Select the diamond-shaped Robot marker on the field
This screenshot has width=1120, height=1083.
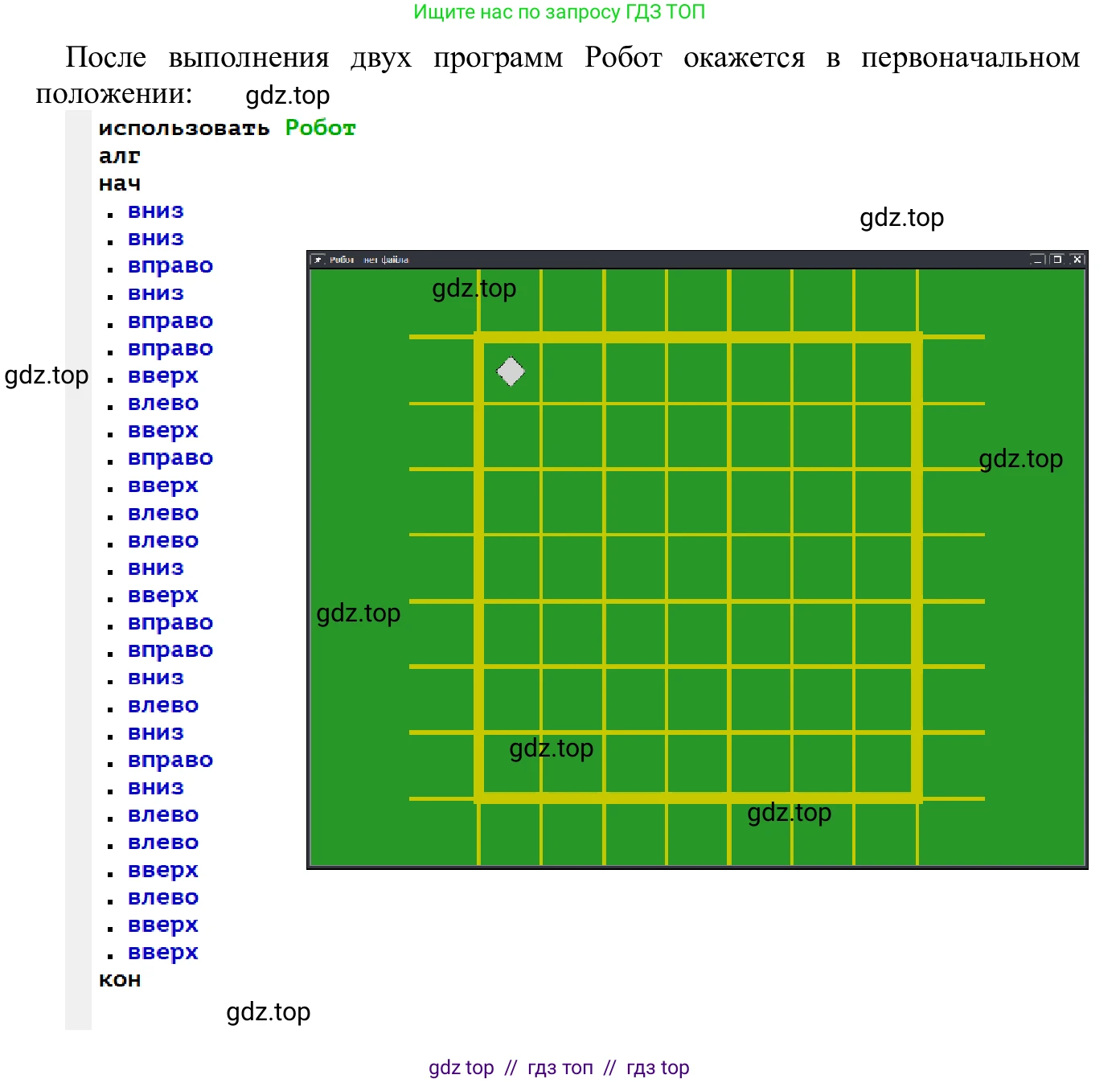(509, 371)
